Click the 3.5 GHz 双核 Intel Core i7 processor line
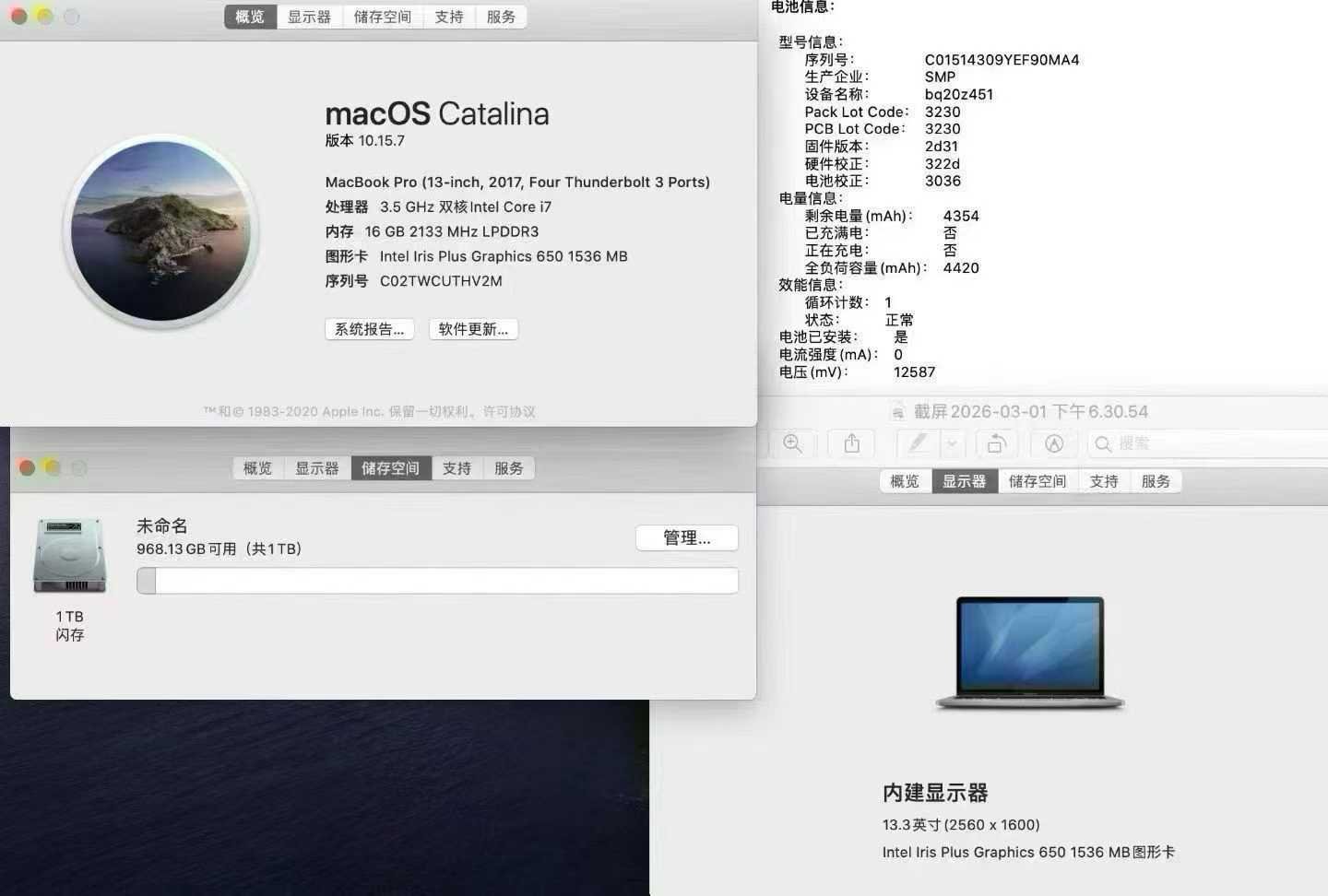The image size is (1328, 896). click(x=438, y=207)
